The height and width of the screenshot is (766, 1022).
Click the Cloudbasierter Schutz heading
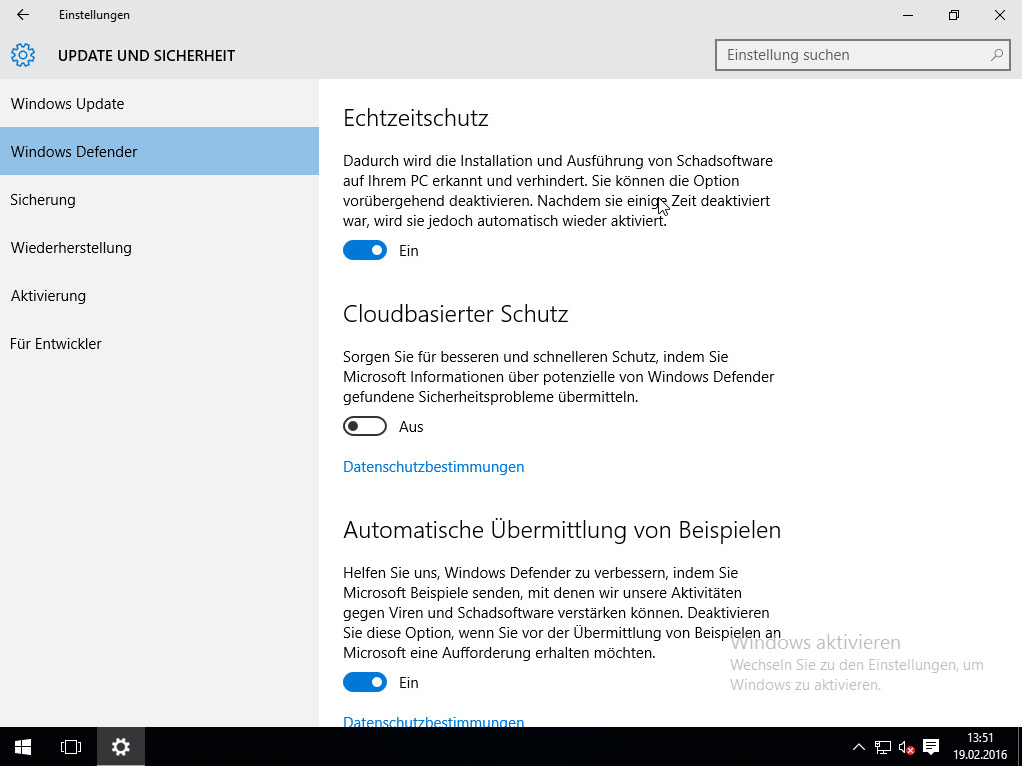456,314
